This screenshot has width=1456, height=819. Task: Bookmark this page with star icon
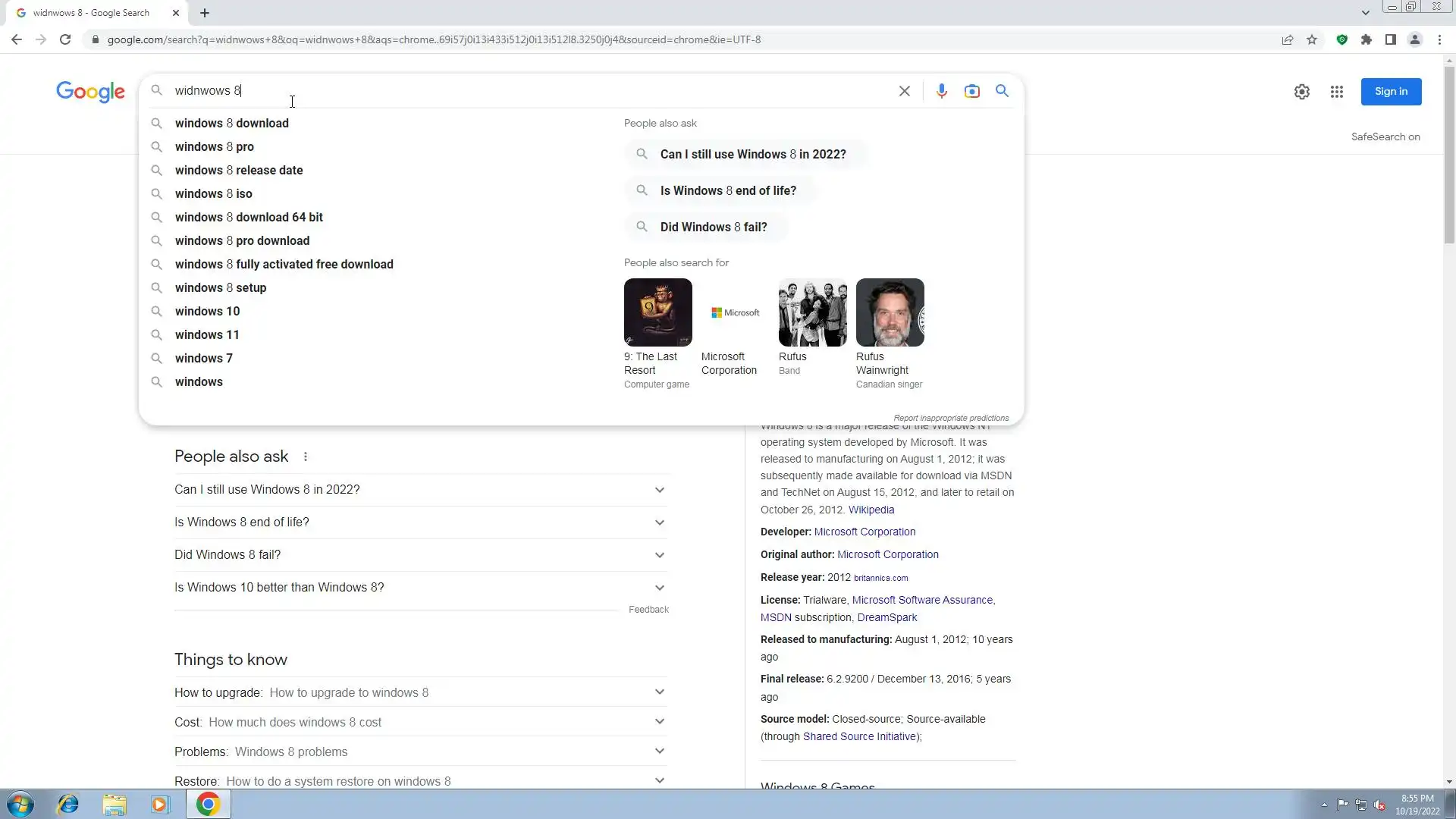point(1312,39)
